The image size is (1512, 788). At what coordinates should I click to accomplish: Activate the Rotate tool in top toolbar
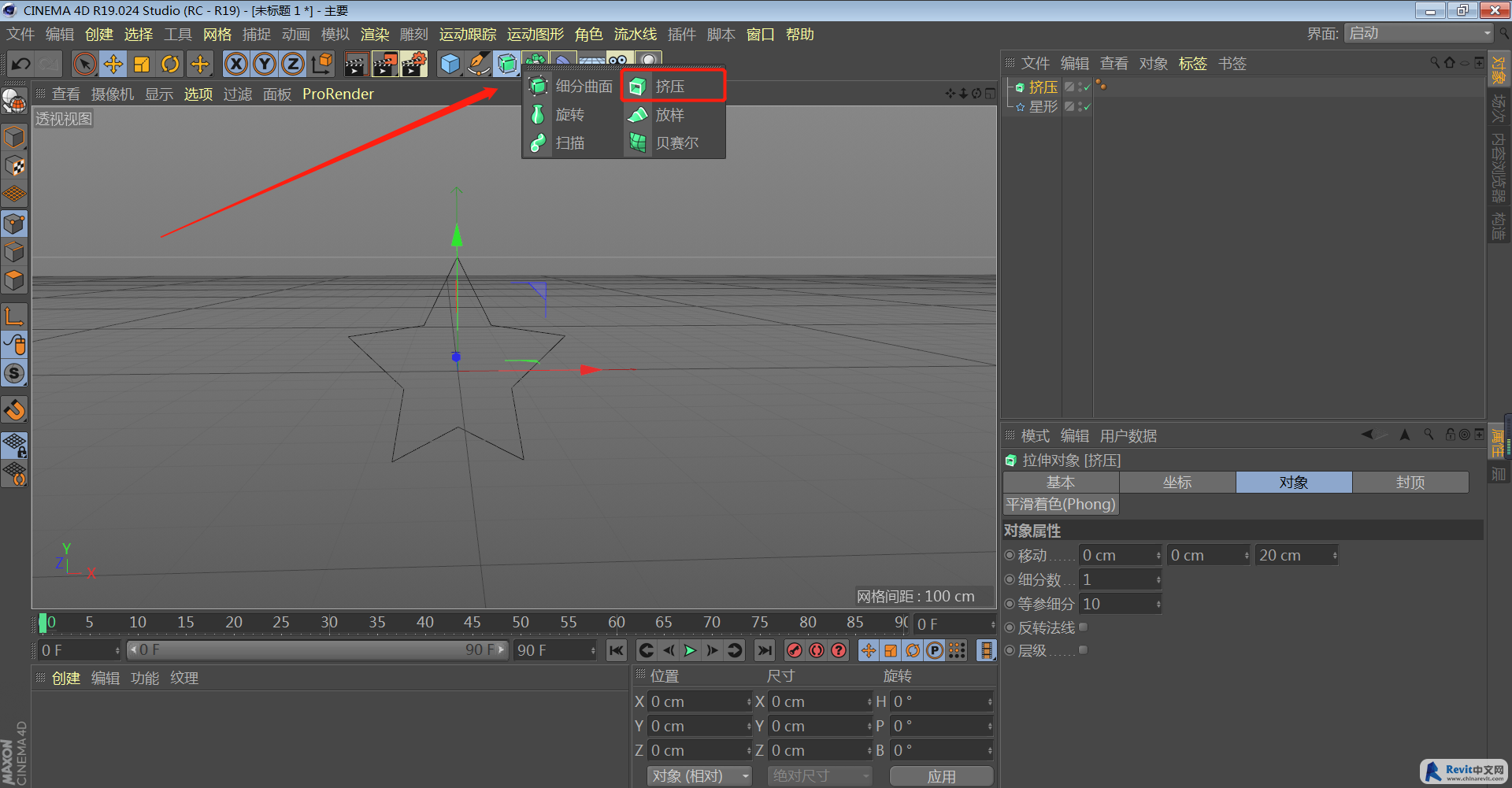[170, 64]
